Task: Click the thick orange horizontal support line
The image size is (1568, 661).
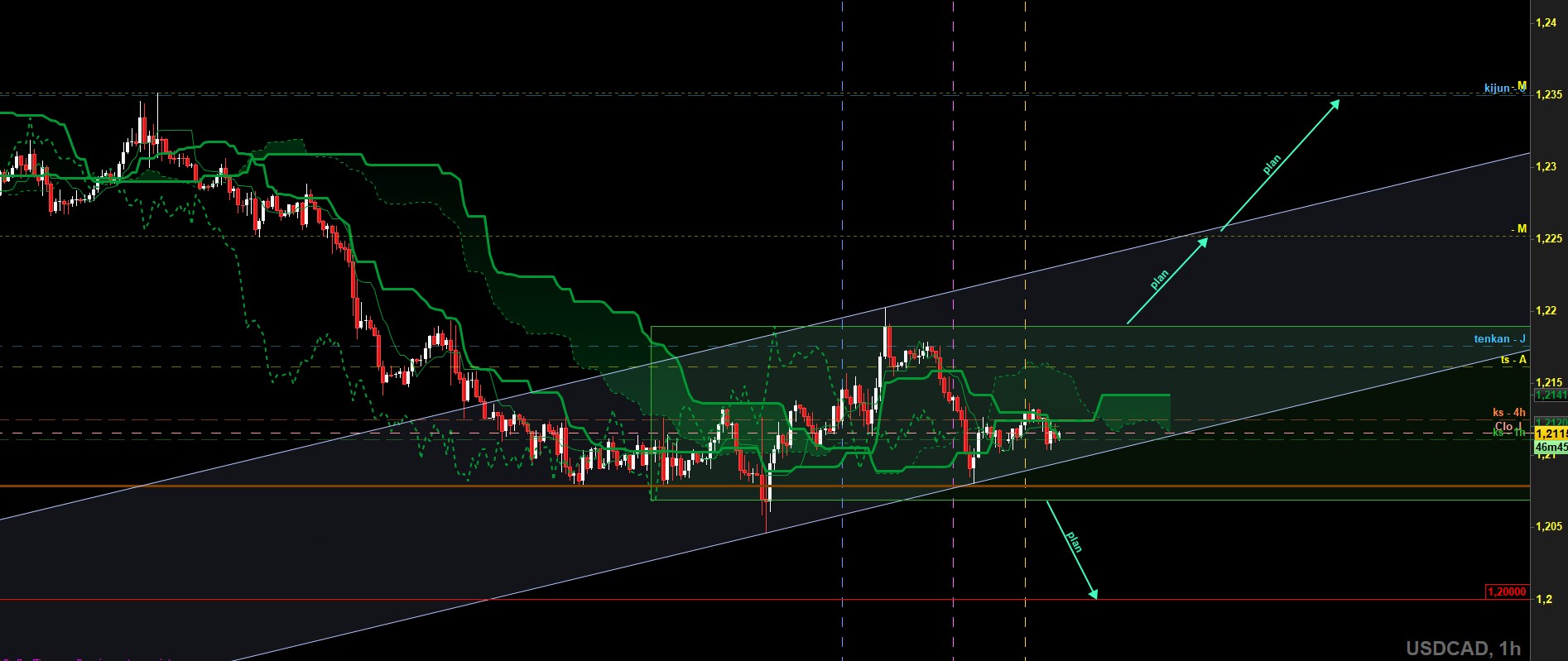Action: point(331,486)
